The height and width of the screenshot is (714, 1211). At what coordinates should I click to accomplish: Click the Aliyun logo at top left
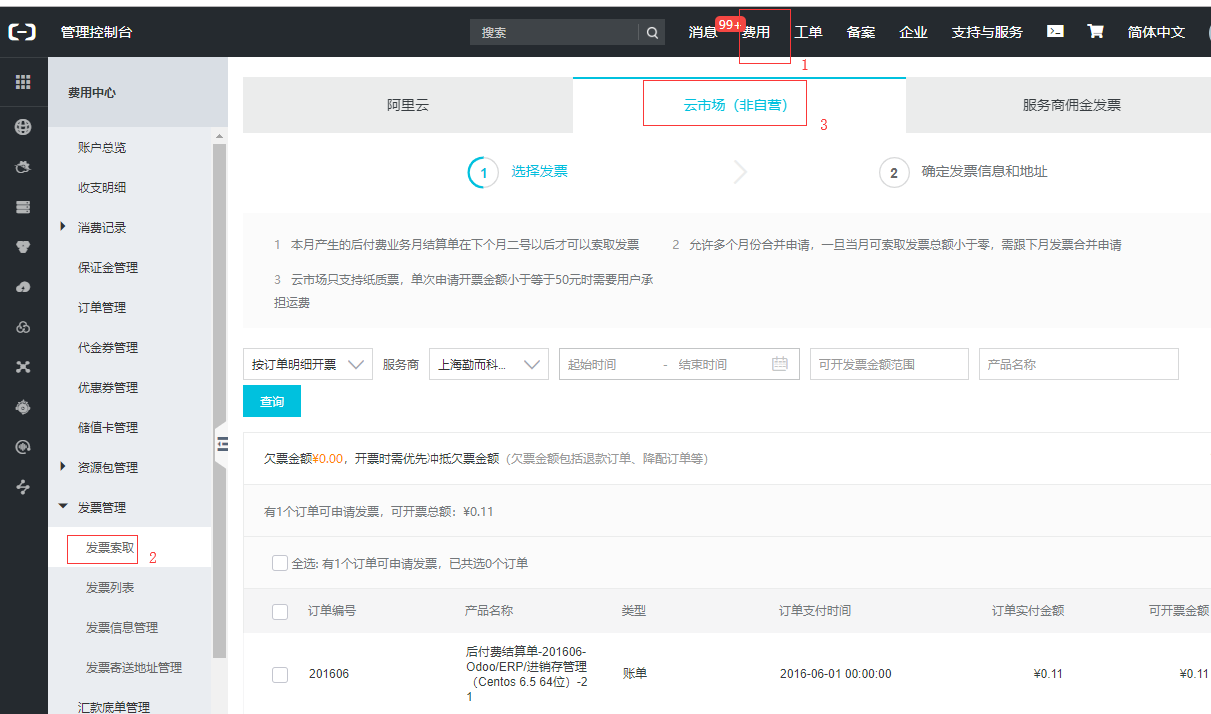coord(22,32)
